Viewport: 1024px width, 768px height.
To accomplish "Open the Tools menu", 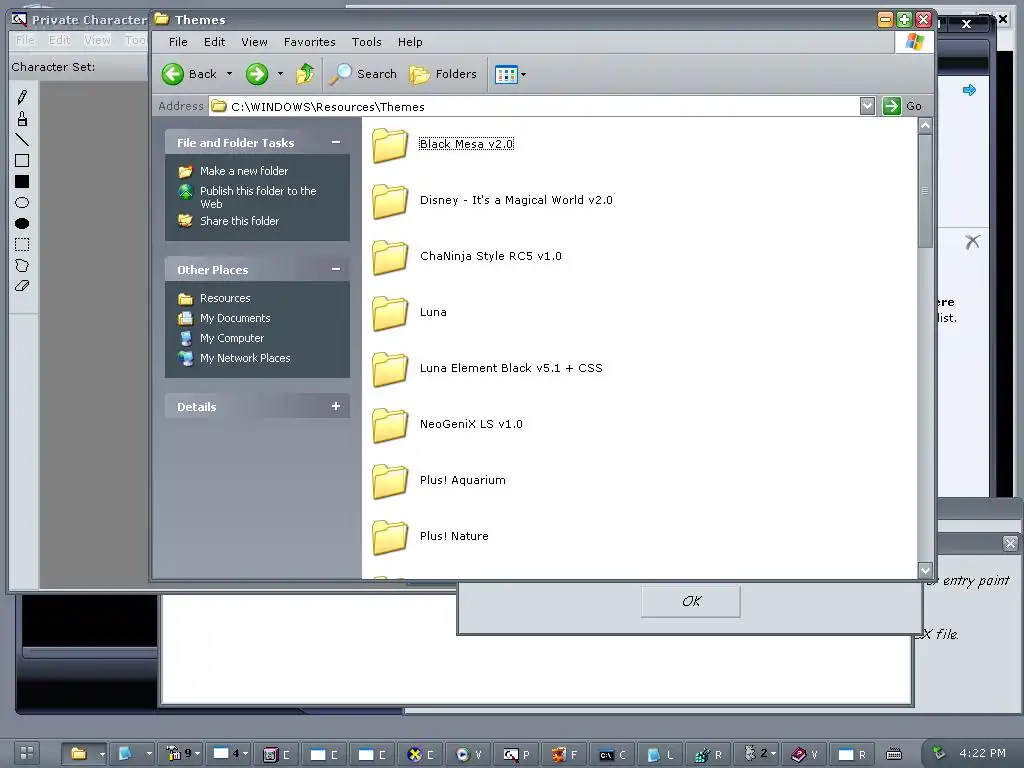I will (x=366, y=42).
